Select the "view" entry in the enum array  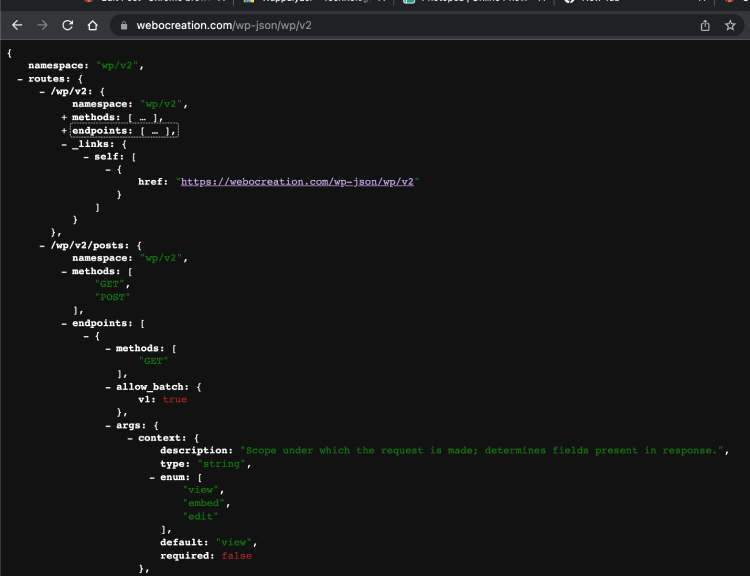[200, 490]
